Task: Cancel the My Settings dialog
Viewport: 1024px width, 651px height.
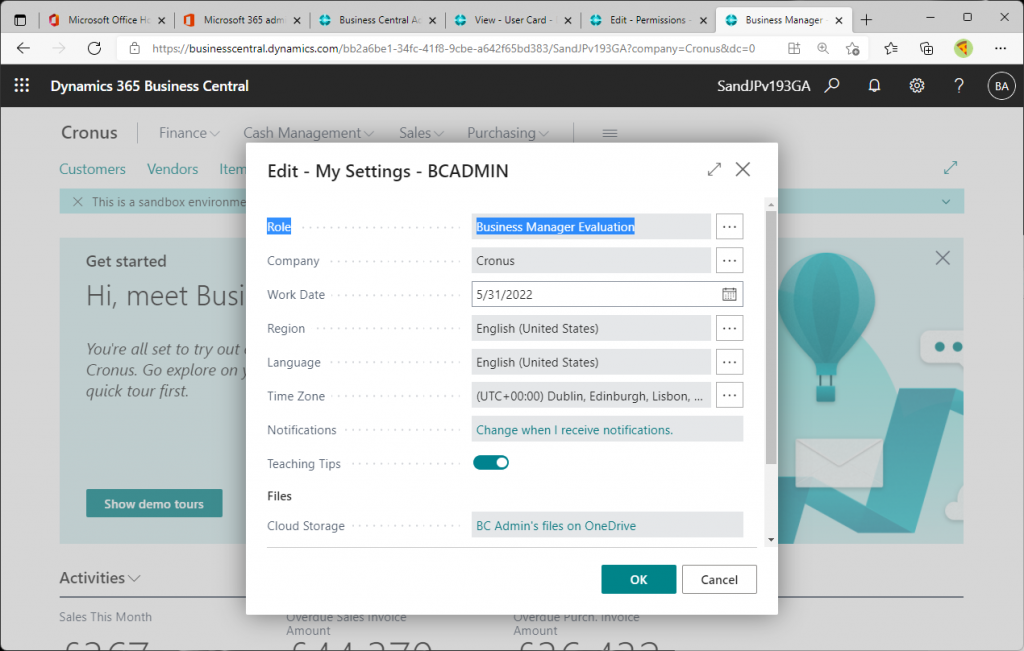Action: tap(719, 579)
